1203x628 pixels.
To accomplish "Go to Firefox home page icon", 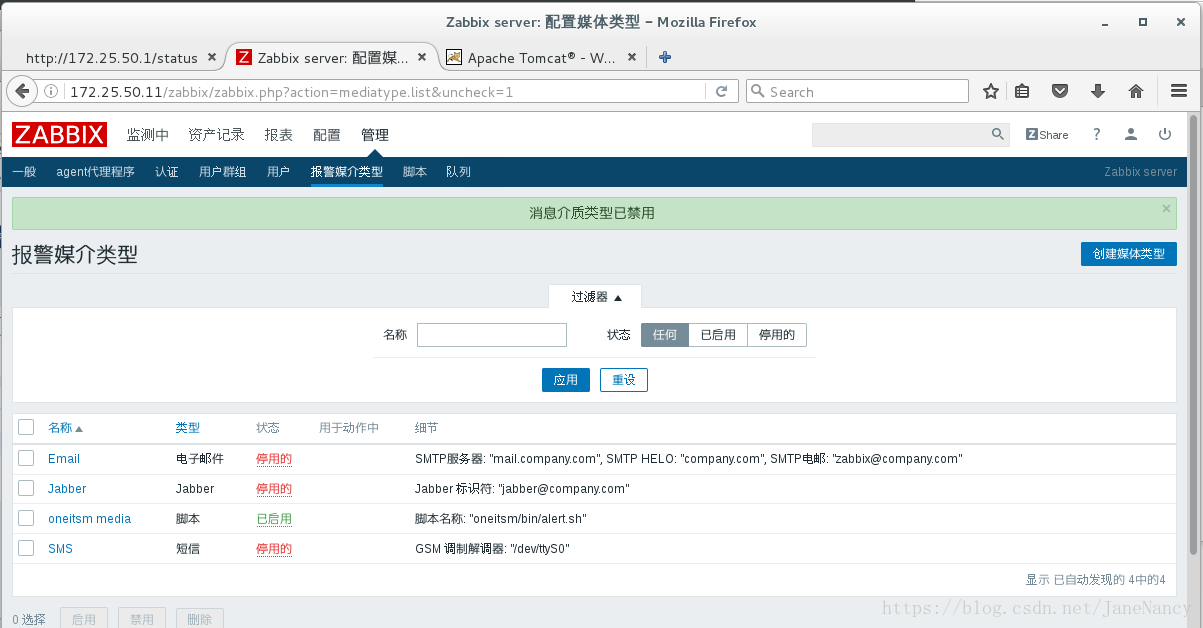I will [x=1136, y=92].
